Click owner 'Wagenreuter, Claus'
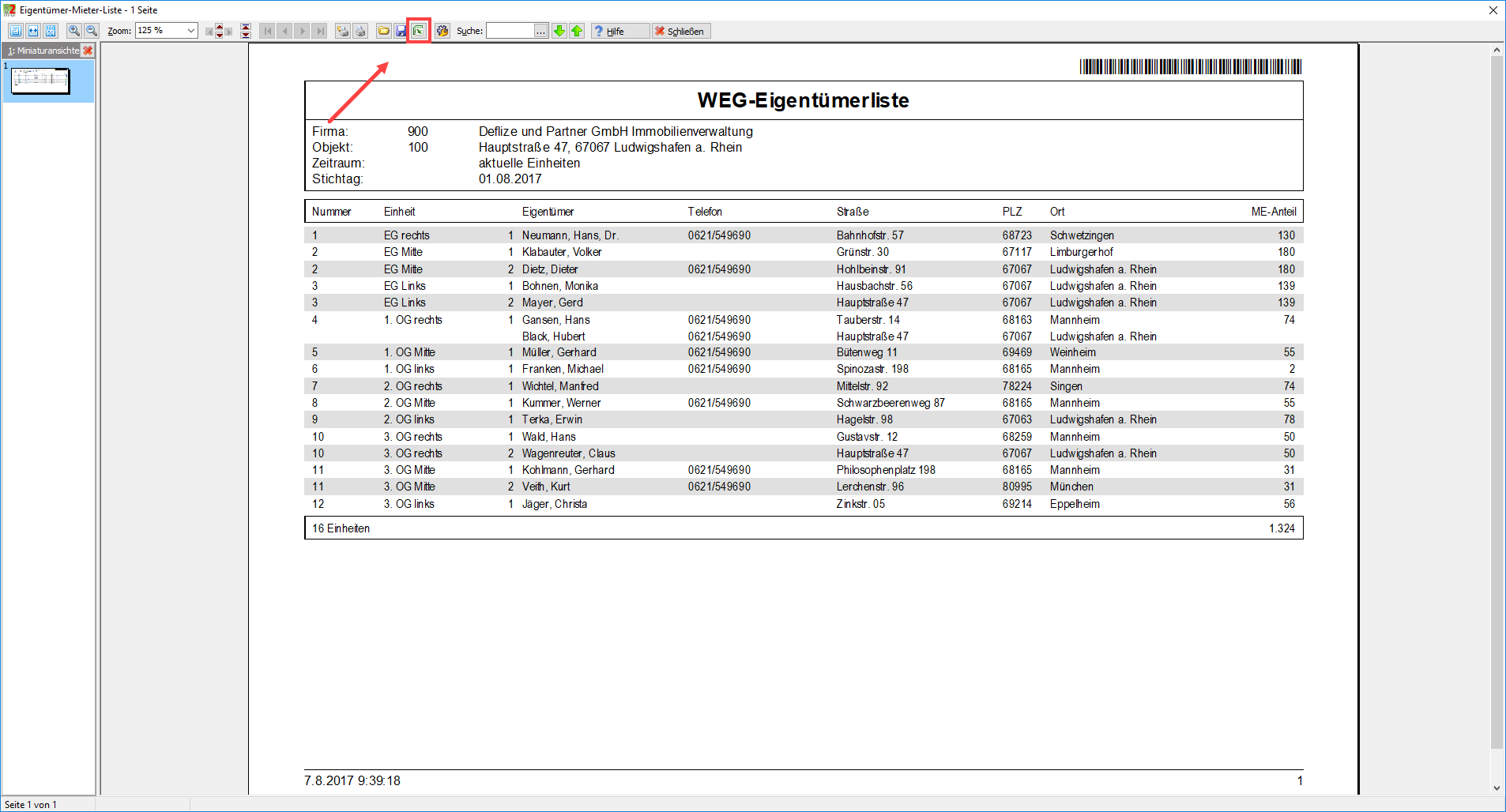 coord(569,453)
